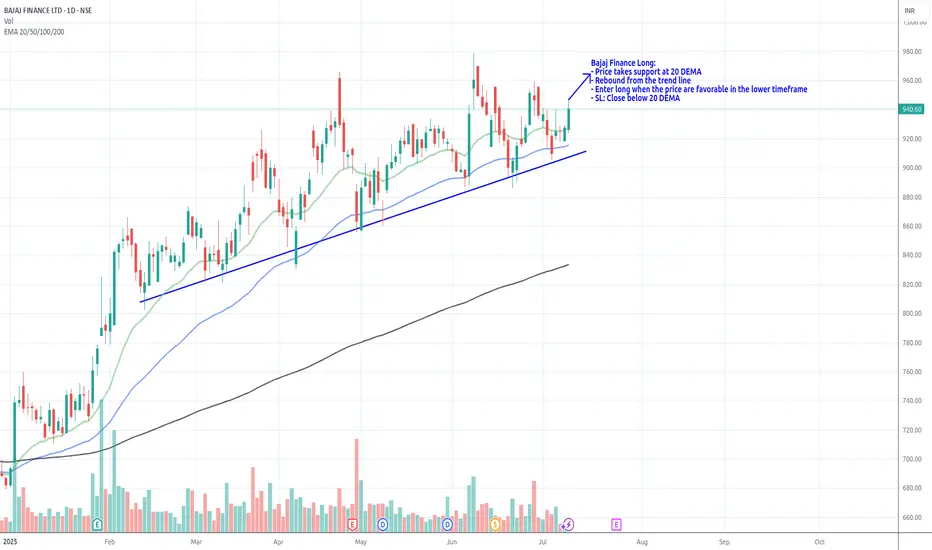Screen dimensions: 932x550
Task: Open the purple lightning latest-news marker
Action: click(568, 524)
